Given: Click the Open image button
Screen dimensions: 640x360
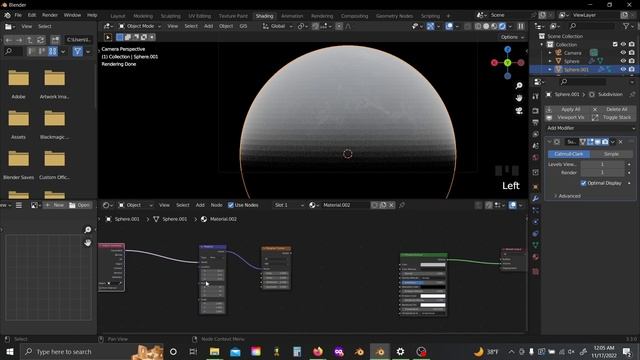Looking at the screenshot, I should (x=80, y=205).
